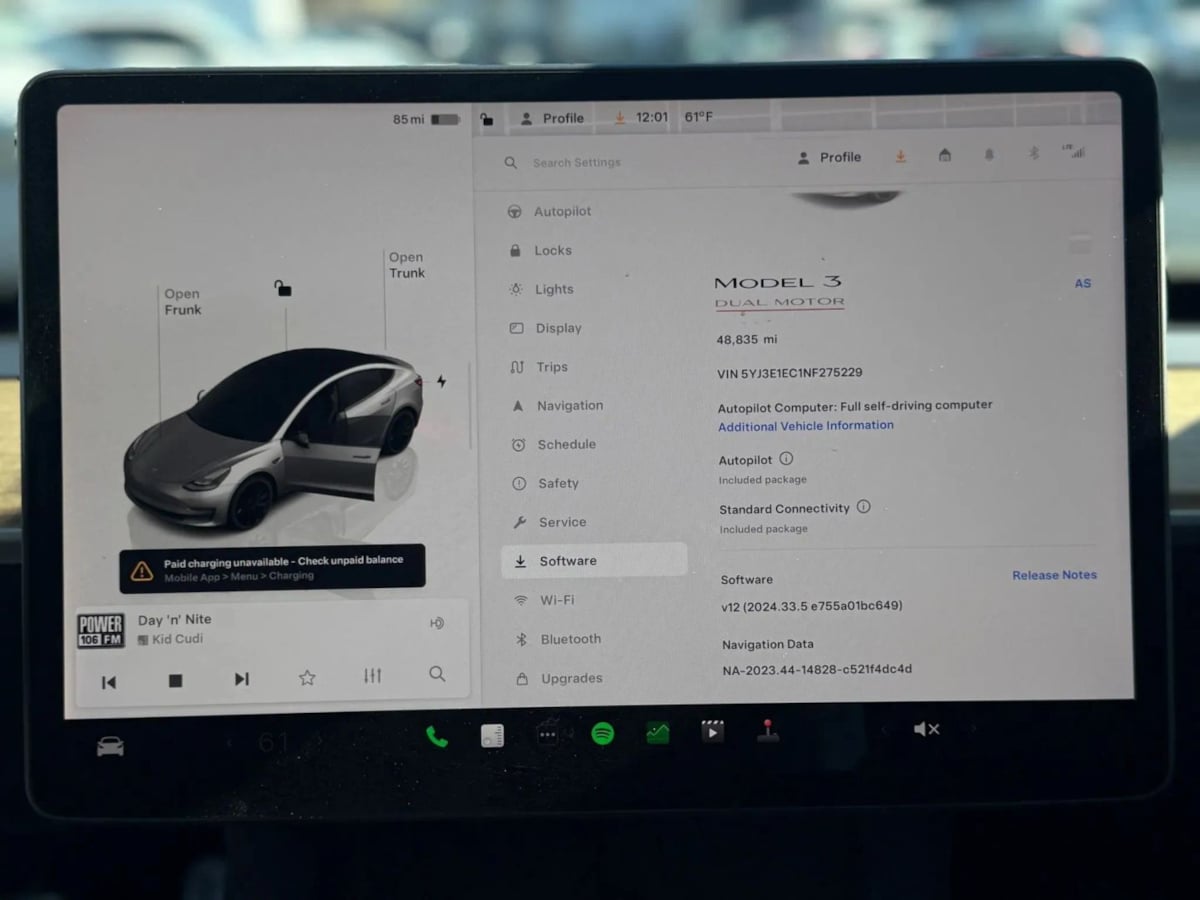Unmute the volume speaker icon
Viewport: 1200px width, 900px height.
click(926, 729)
